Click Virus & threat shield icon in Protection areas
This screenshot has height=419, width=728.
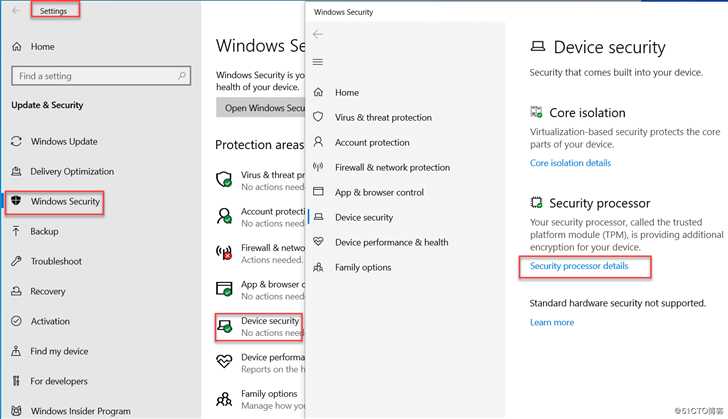pyautogui.click(x=224, y=179)
